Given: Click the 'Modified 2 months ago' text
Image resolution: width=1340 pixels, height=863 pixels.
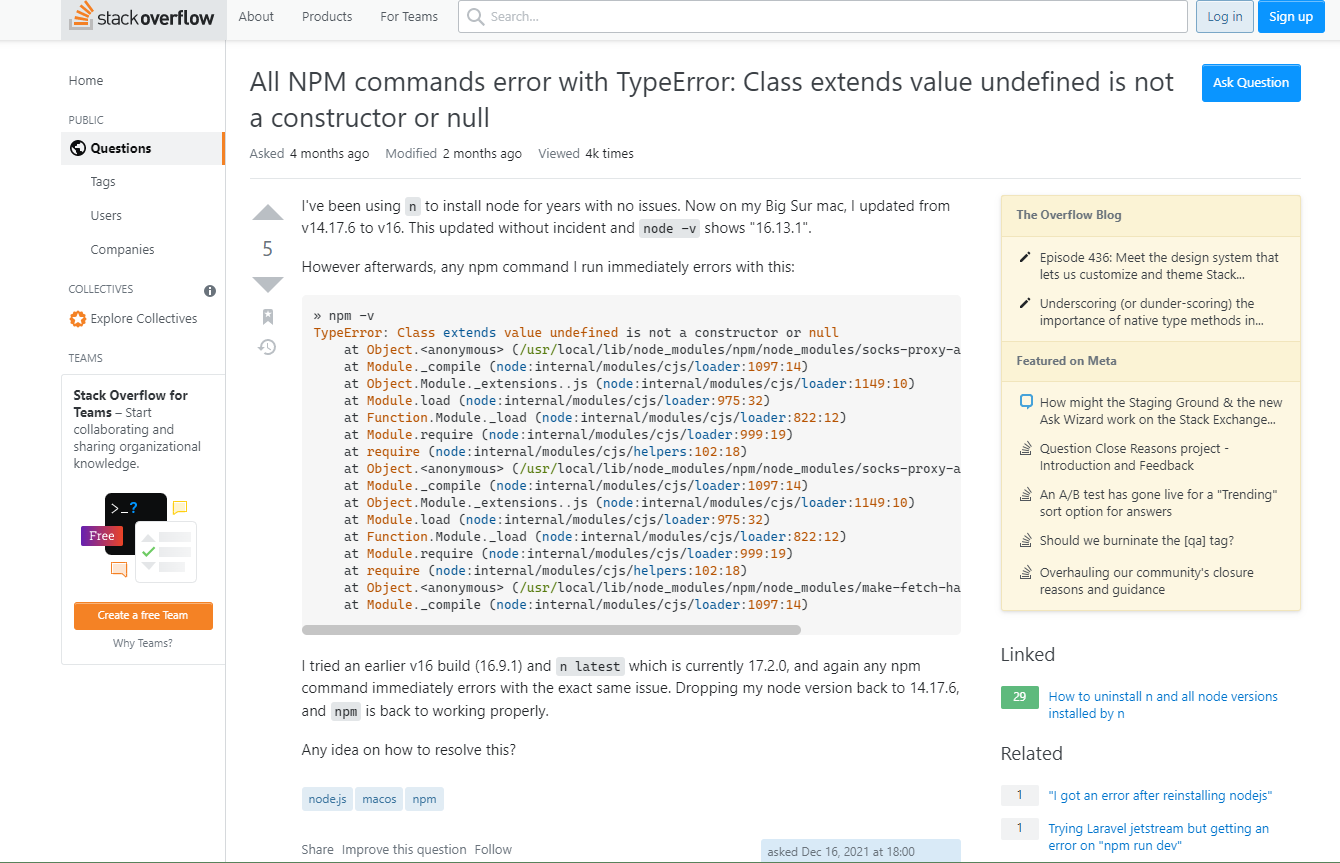Looking at the screenshot, I should tap(453, 154).
